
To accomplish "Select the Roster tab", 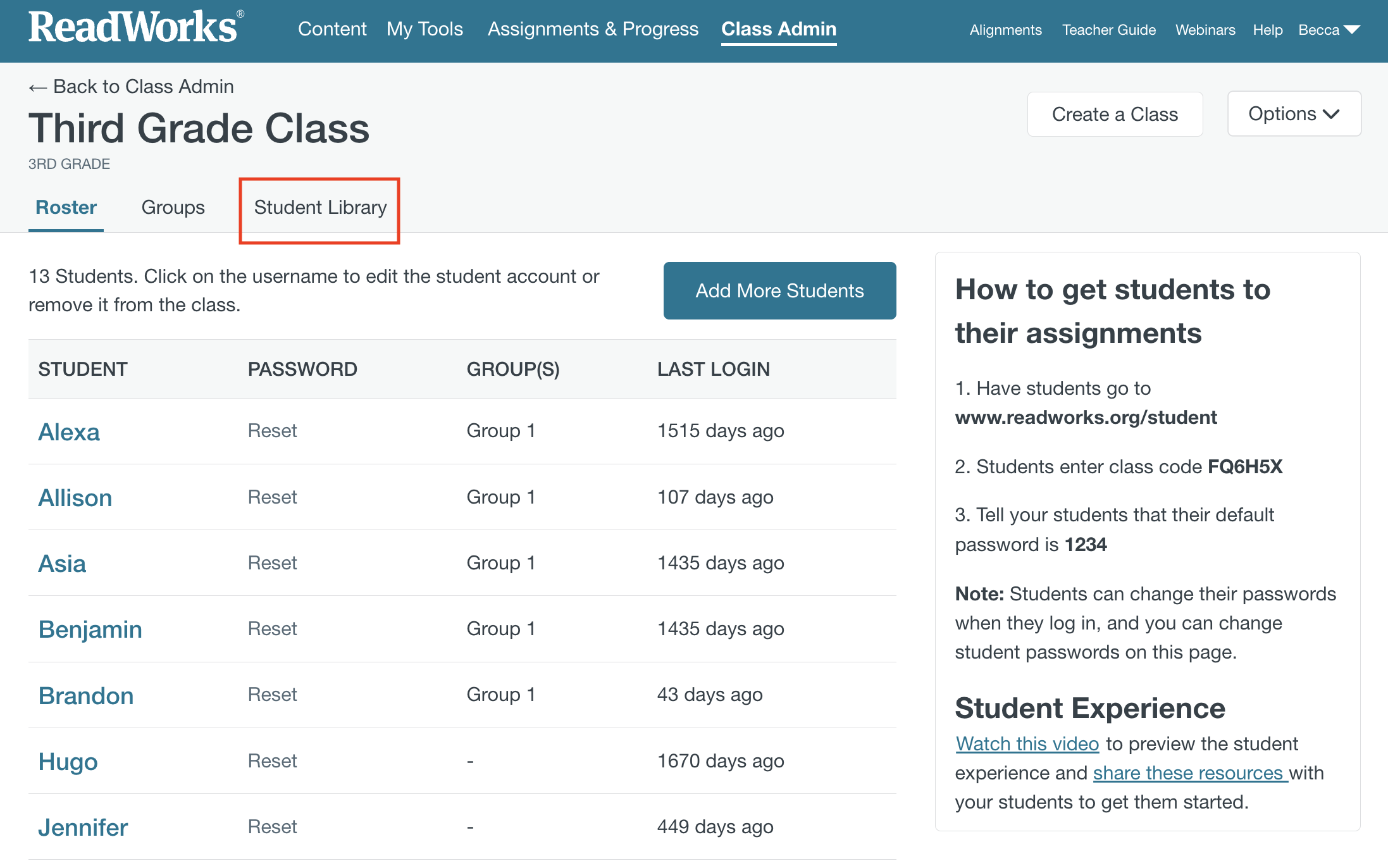I will tap(66, 208).
